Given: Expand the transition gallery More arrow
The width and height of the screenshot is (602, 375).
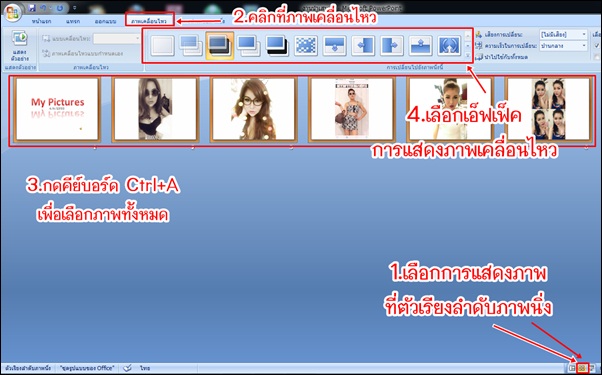Looking at the screenshot, I should tap(468, 56).
